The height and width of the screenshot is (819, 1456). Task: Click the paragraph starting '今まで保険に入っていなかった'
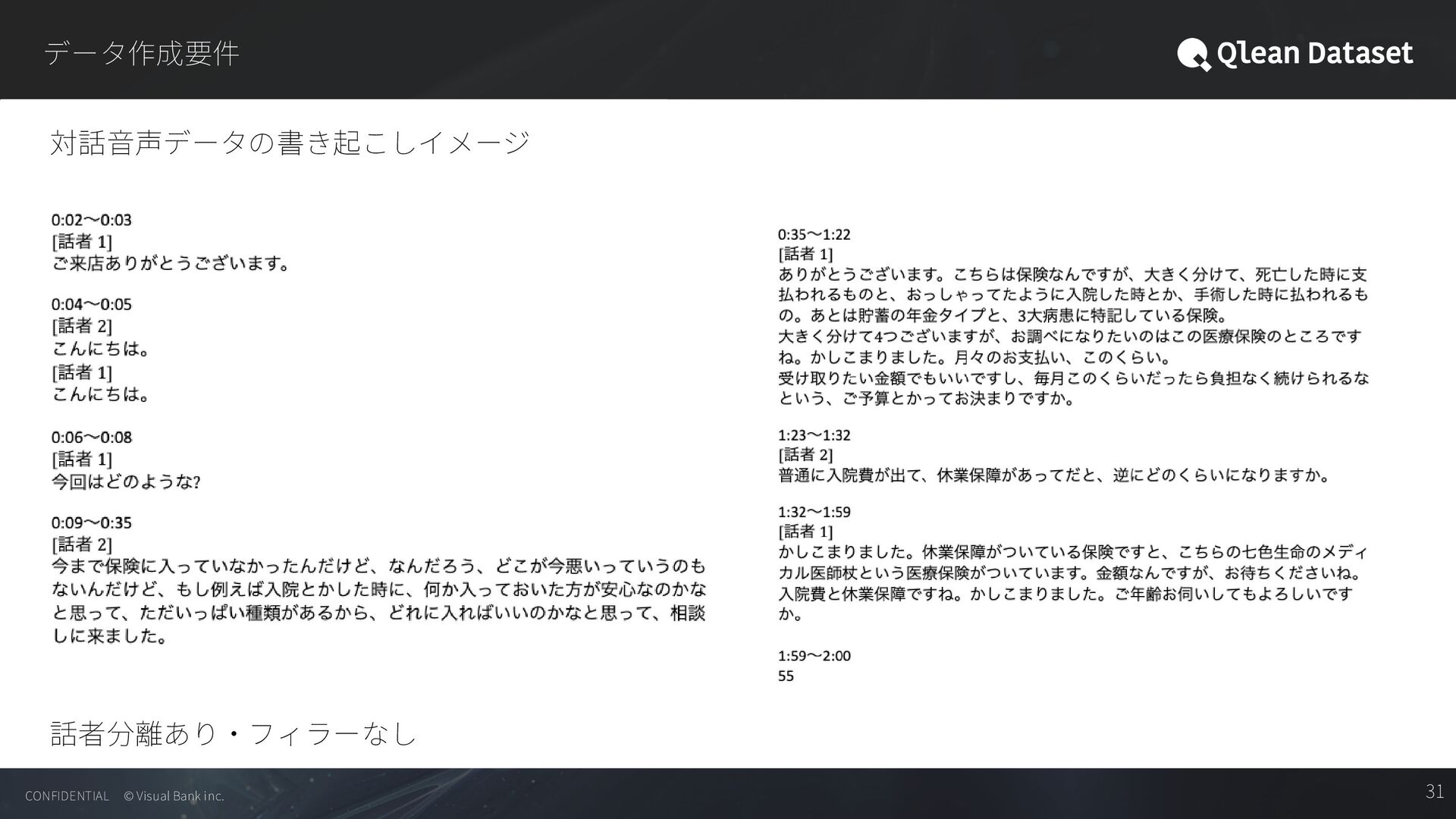[x=378, y=601]
